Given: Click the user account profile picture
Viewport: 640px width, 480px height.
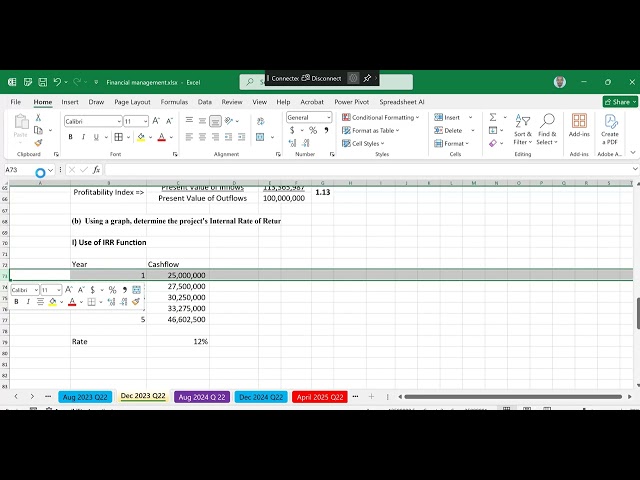Looking at the screenshot, I should coord(560,82).
